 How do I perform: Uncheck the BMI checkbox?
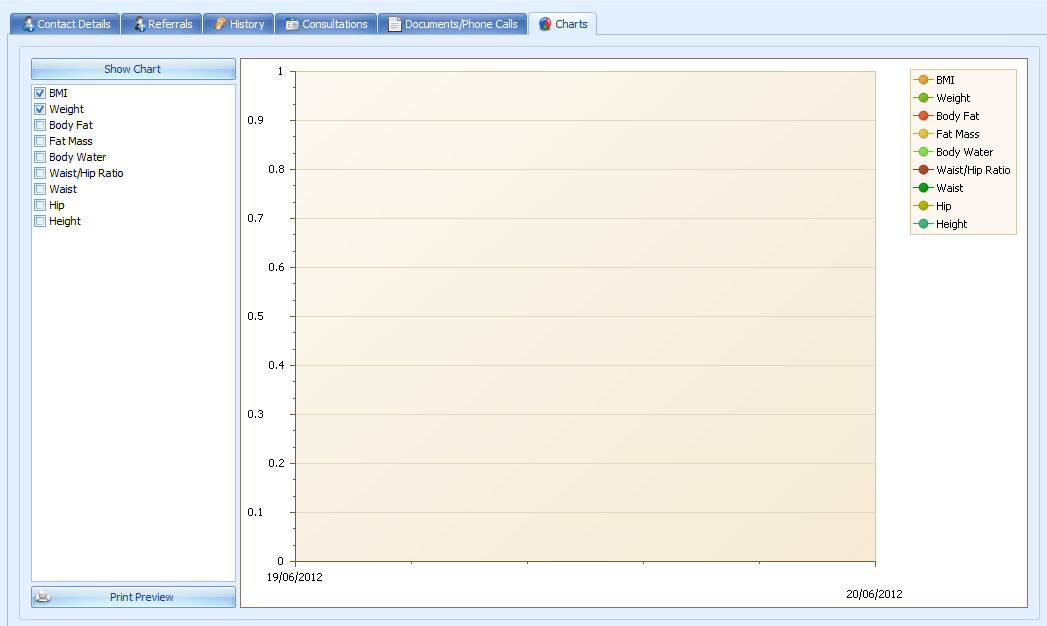point(40,93)
